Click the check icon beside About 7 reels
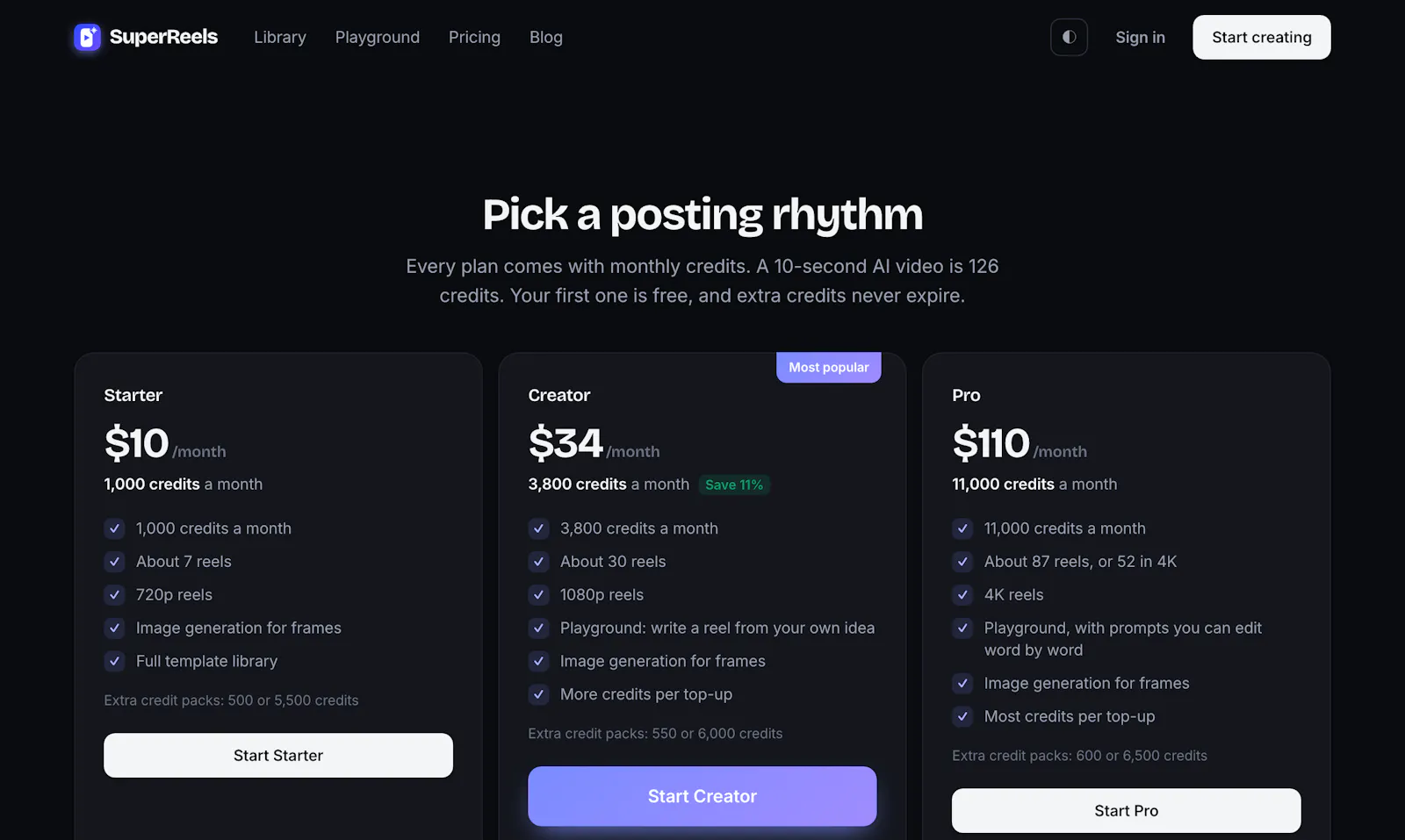1405x840 pixels. pyautogui.click(x=114, y=562)
